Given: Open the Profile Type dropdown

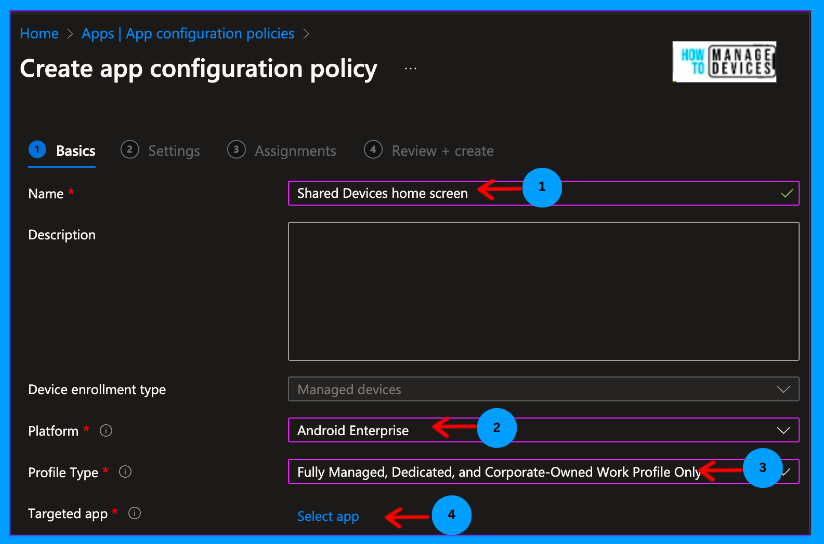Looking at the screenshot, I should [x=544, y=472].
